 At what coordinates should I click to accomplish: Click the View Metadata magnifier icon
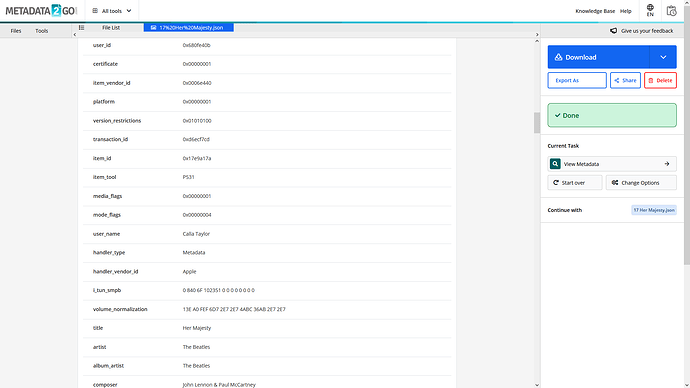click(x=555, y=164)
